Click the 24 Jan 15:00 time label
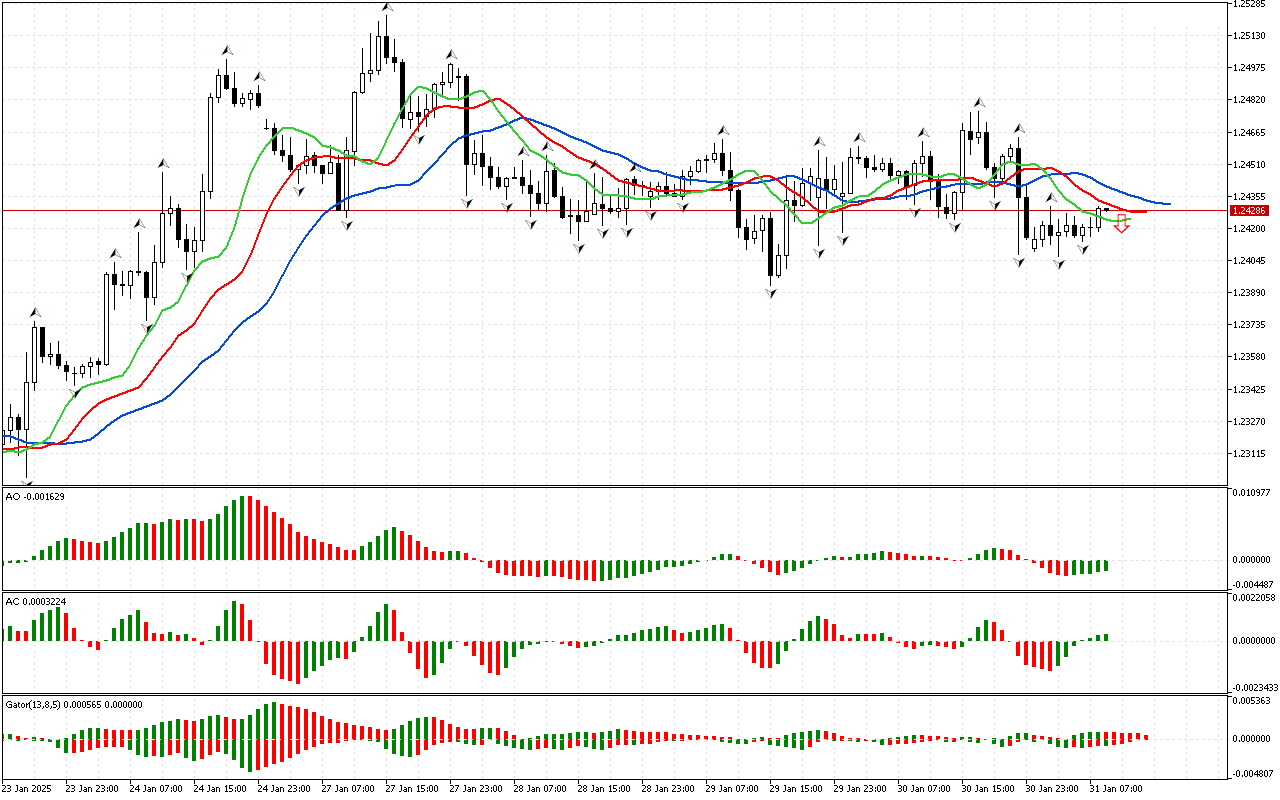1280x800 pixels. 221,789
